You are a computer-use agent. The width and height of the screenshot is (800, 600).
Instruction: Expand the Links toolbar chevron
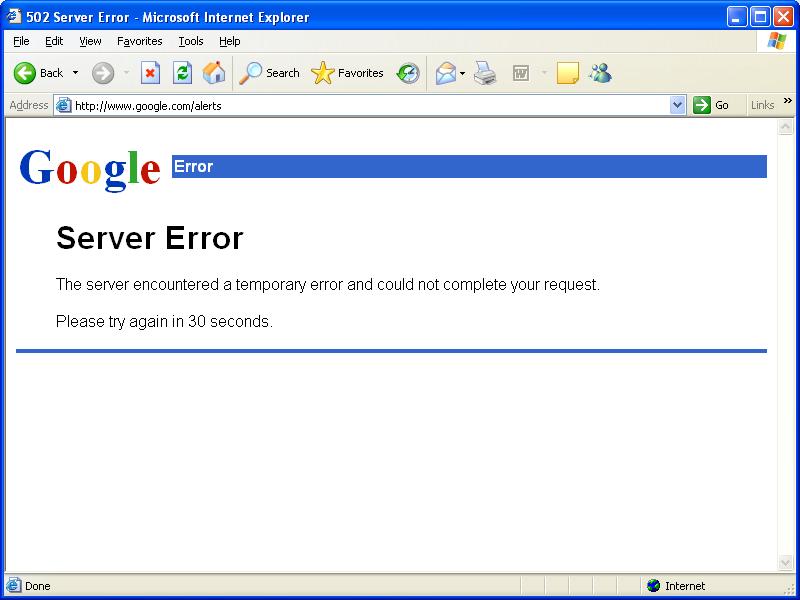[x=788, y=101]
